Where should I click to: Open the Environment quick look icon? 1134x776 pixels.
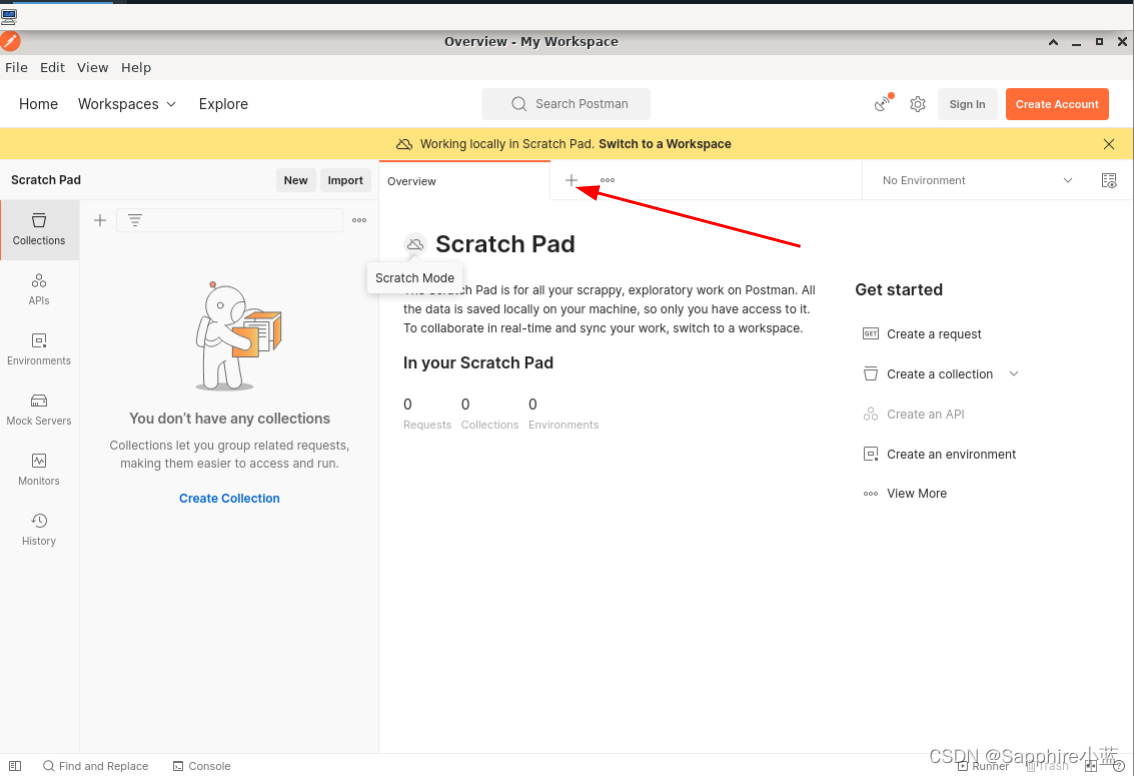tap(1108, 180)
